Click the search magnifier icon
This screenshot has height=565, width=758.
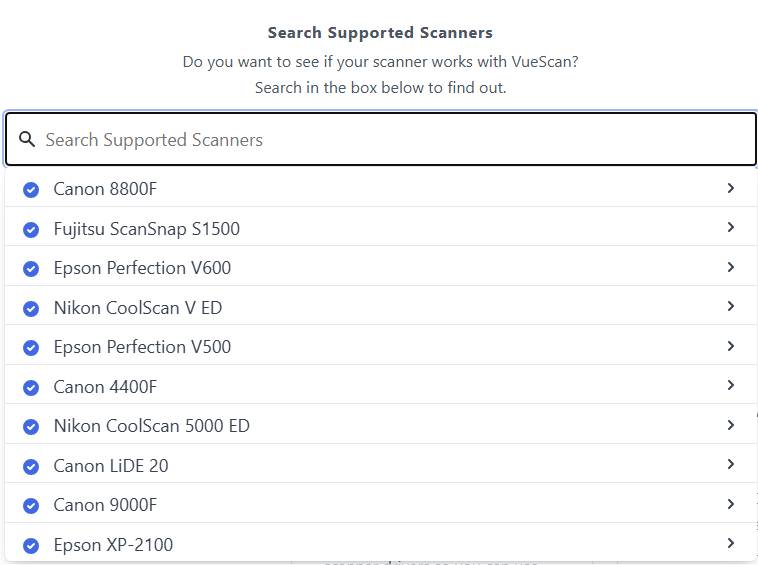pos(28,140)
